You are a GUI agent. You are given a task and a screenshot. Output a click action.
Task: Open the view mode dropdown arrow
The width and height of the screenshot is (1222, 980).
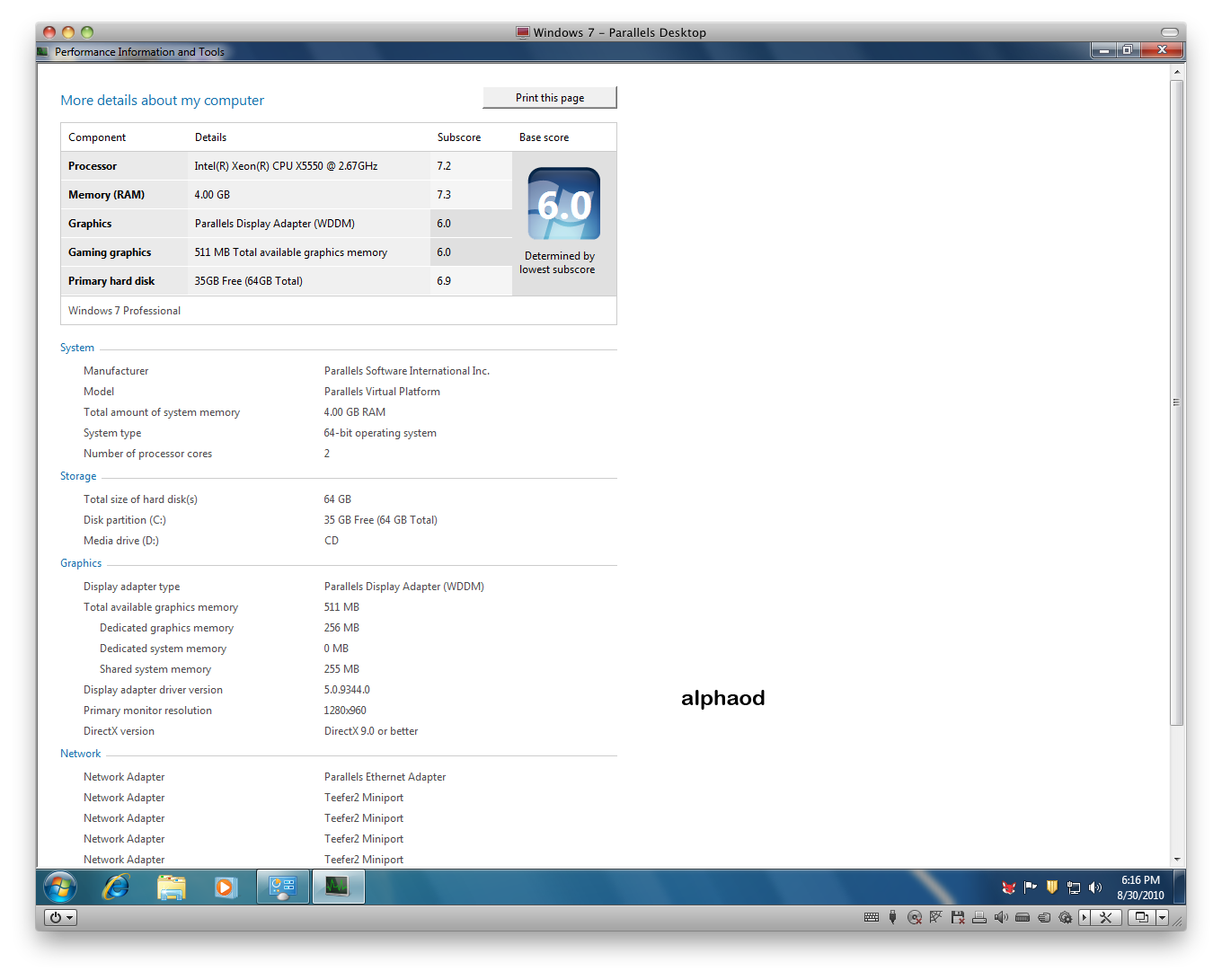point(1162,917)
